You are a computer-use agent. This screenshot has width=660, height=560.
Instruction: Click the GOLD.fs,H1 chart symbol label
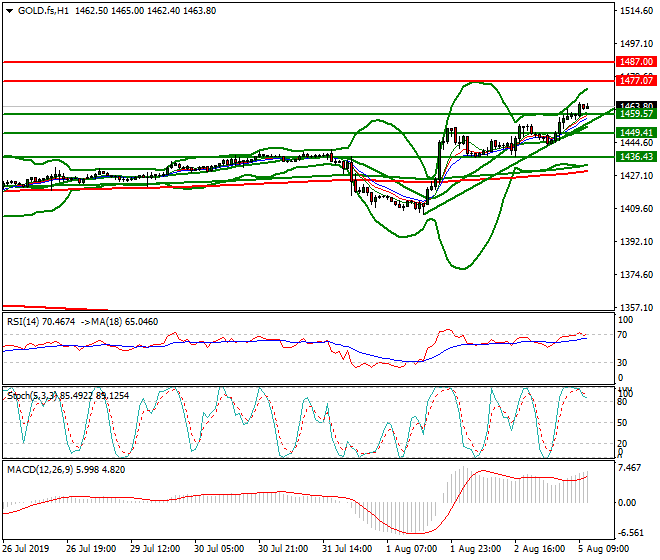42,10
